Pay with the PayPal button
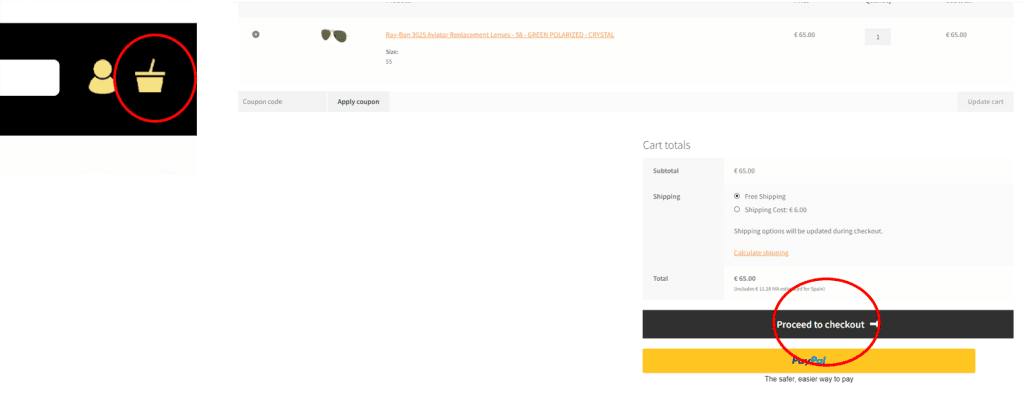 coord(808,361)
